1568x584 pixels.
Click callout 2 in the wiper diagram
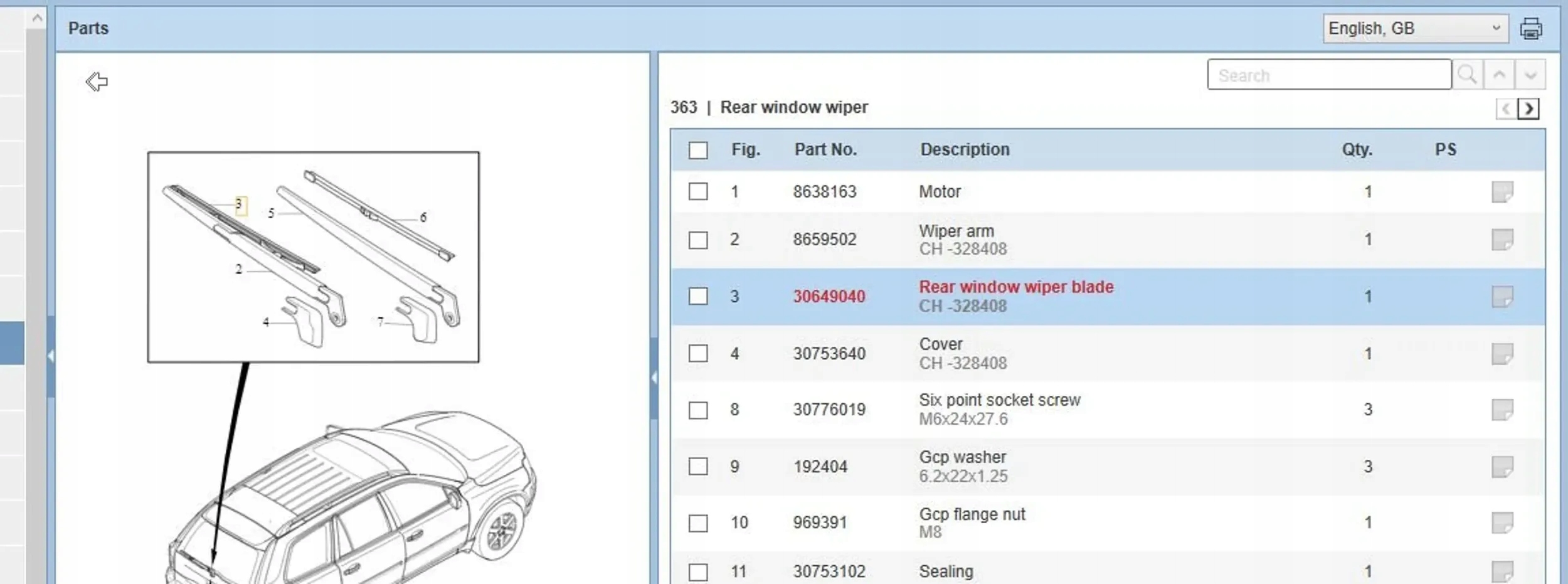[x=238, y=269]
